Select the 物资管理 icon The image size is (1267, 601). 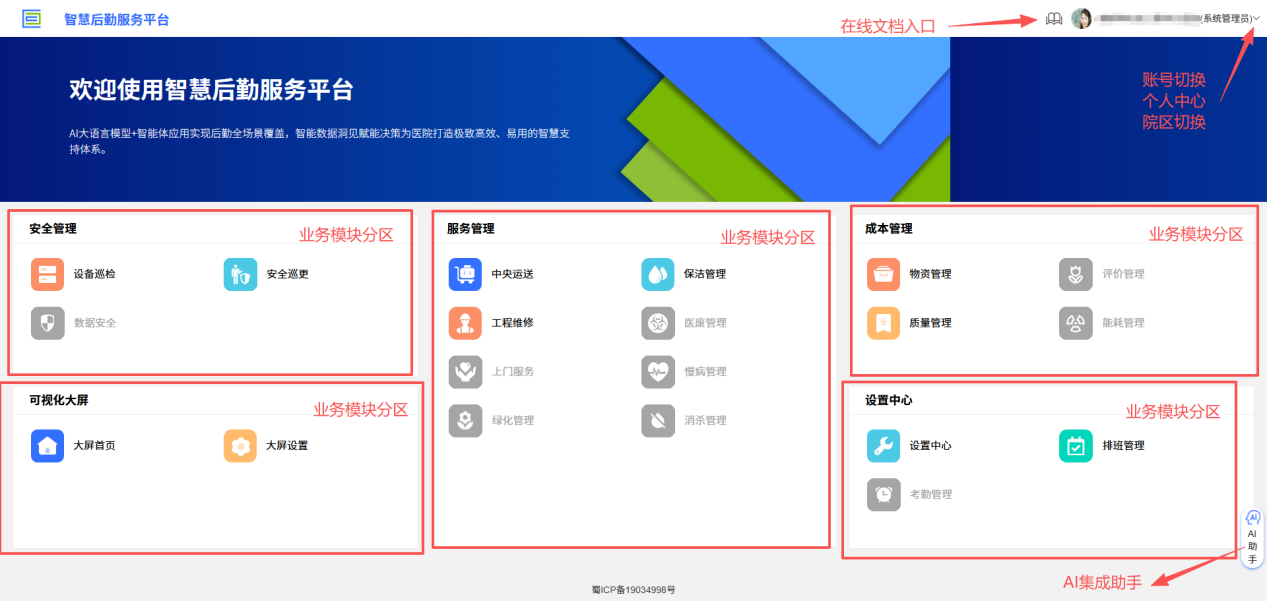pyautogui.click(x=883, y=273)
